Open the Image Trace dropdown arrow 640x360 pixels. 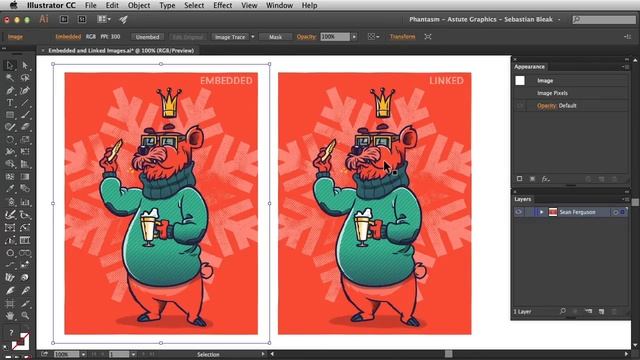tap(253, 37)
